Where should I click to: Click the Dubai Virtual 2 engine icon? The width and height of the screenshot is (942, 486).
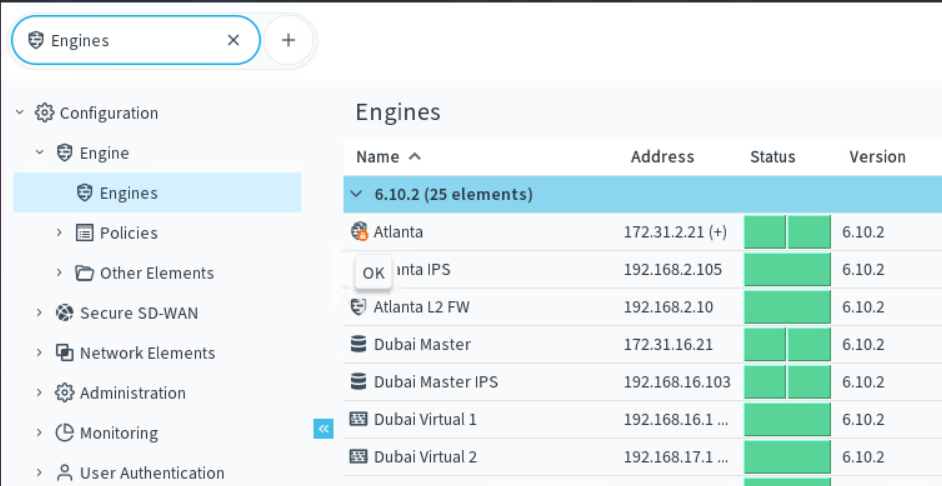click(359, 457)
